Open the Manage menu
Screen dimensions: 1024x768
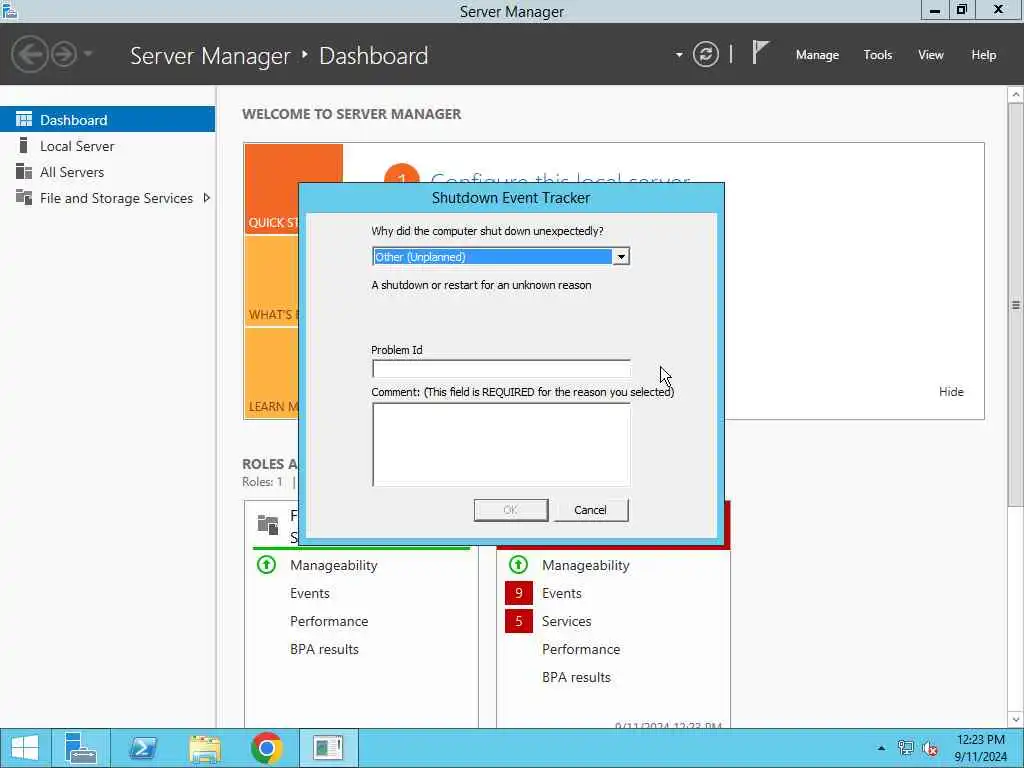[x=817, y=55]
